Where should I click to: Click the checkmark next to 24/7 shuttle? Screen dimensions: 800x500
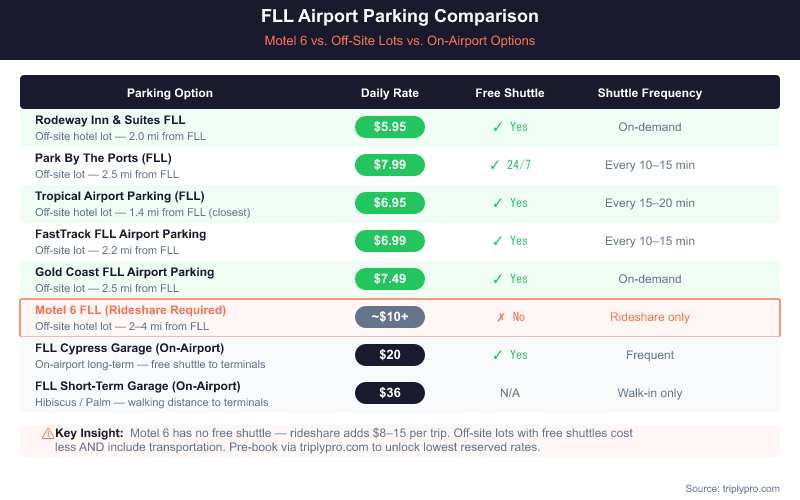click(495, 165)
